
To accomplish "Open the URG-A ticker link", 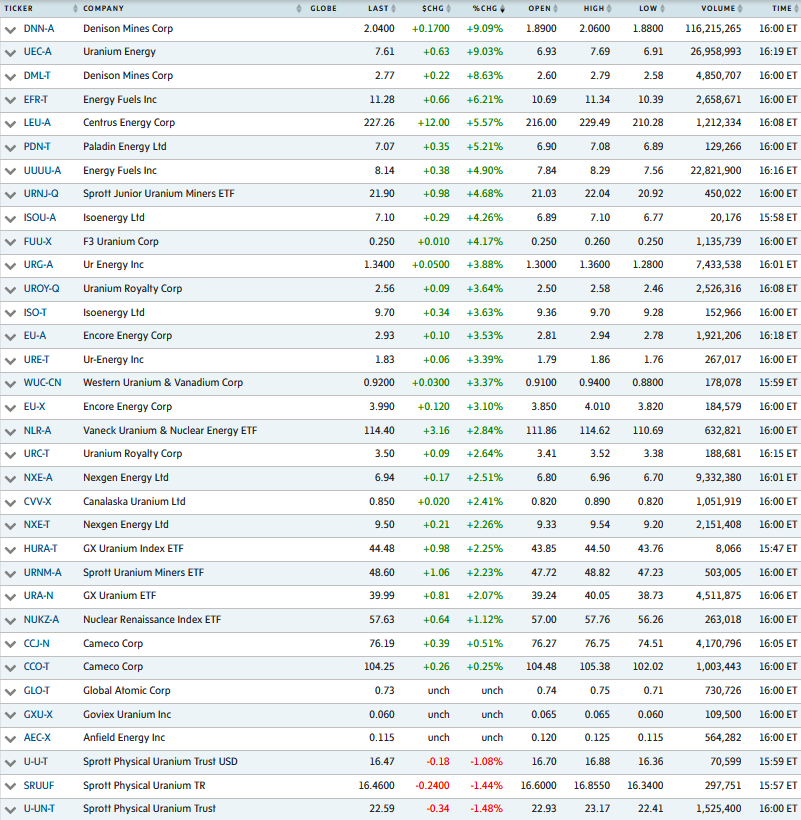I will point(38,265).
